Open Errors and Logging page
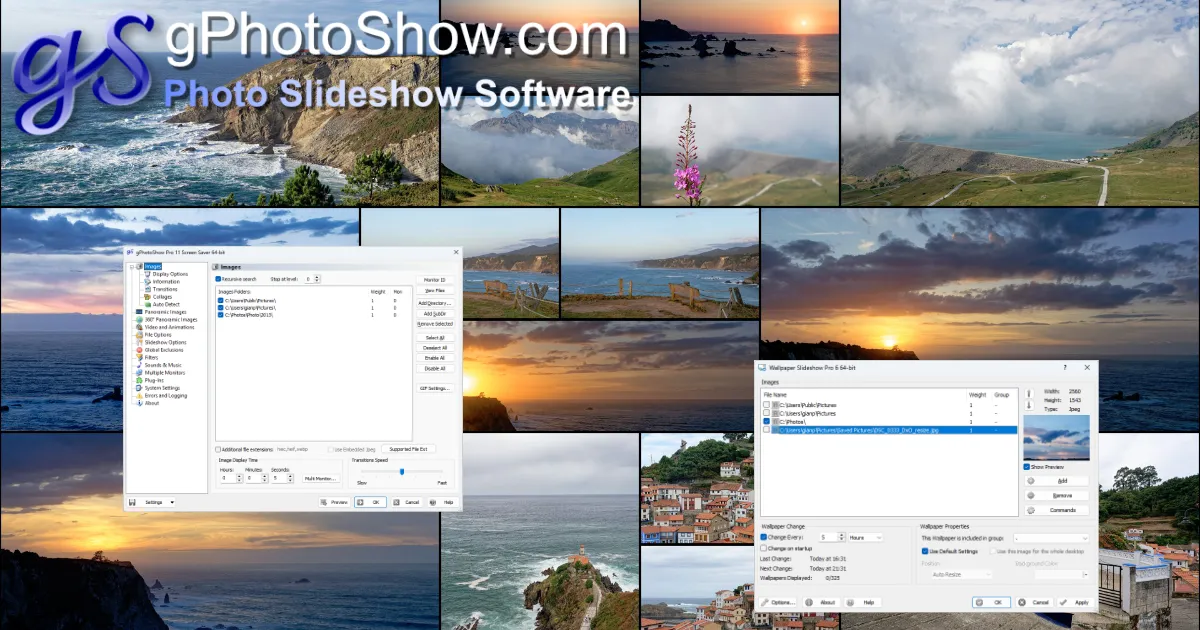1200x630 pixels. 165,395
